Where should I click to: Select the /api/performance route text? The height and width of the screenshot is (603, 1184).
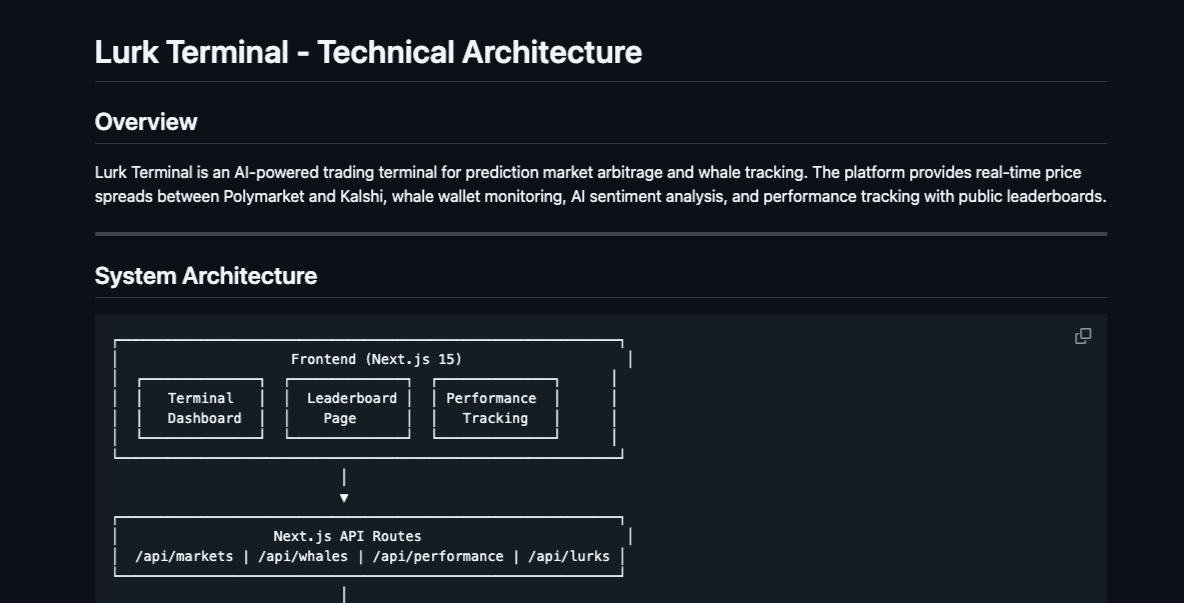point(438,556)
